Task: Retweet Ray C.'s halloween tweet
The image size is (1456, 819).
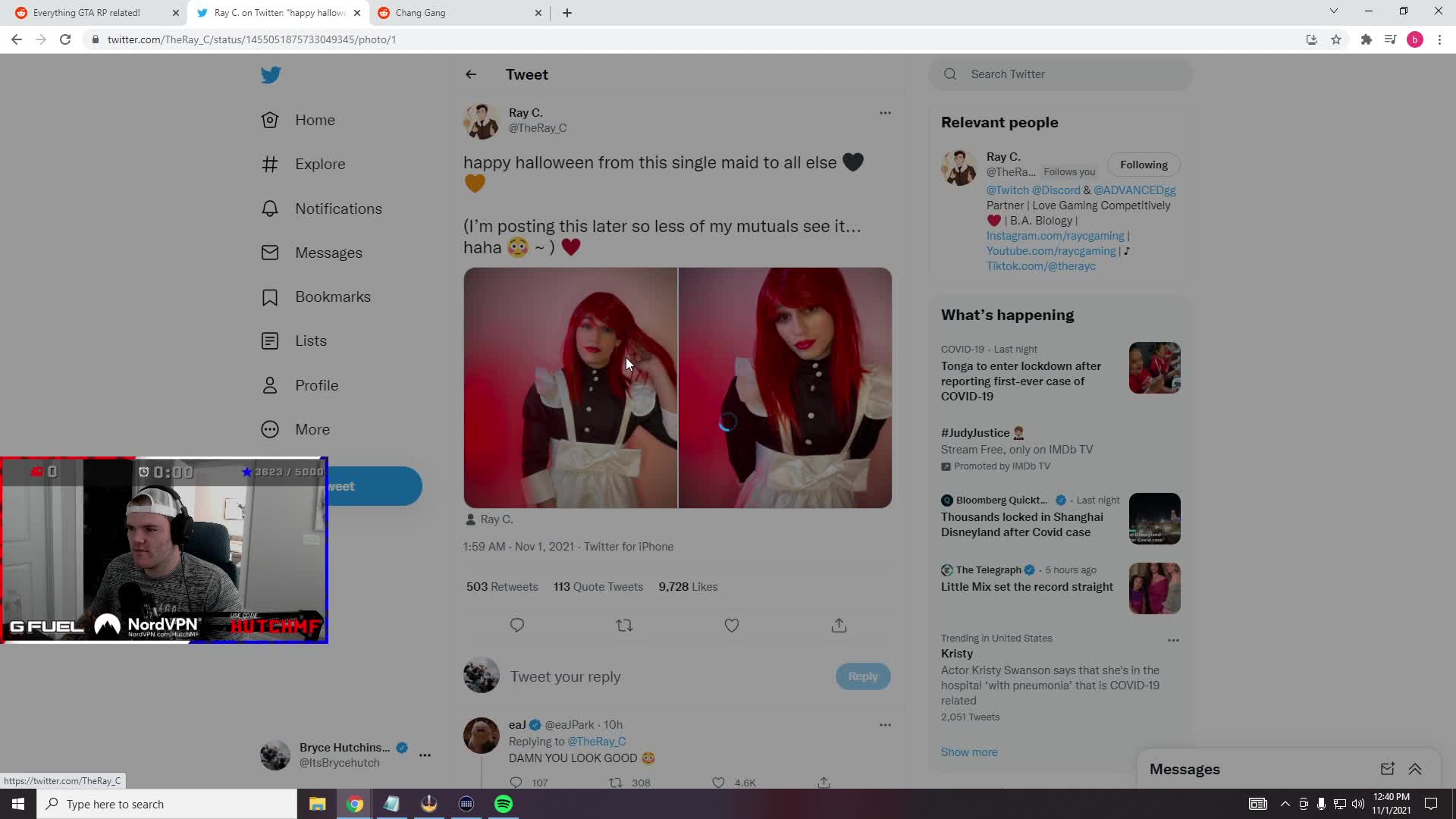Action: [x=624, y=626]
